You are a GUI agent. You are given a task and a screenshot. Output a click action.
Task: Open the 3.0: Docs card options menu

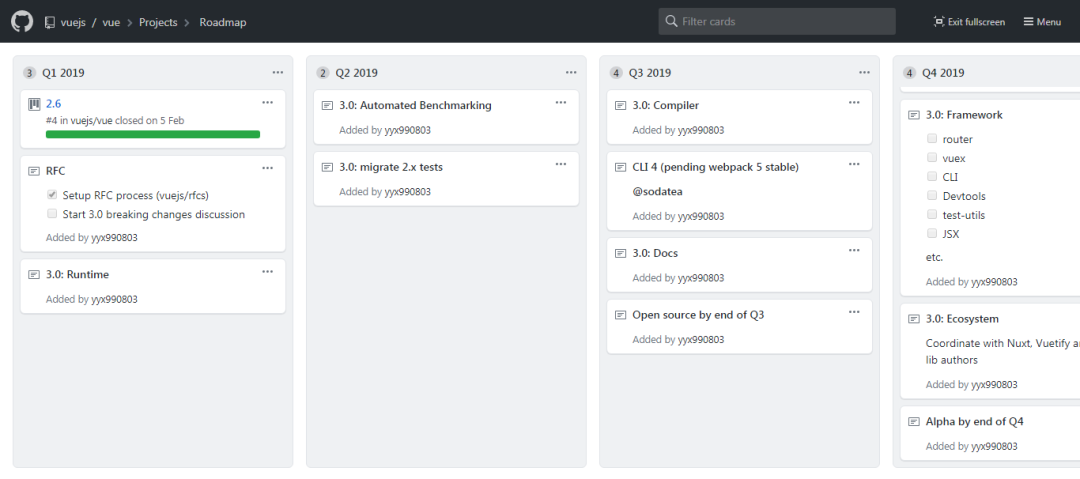pos(854,250)
